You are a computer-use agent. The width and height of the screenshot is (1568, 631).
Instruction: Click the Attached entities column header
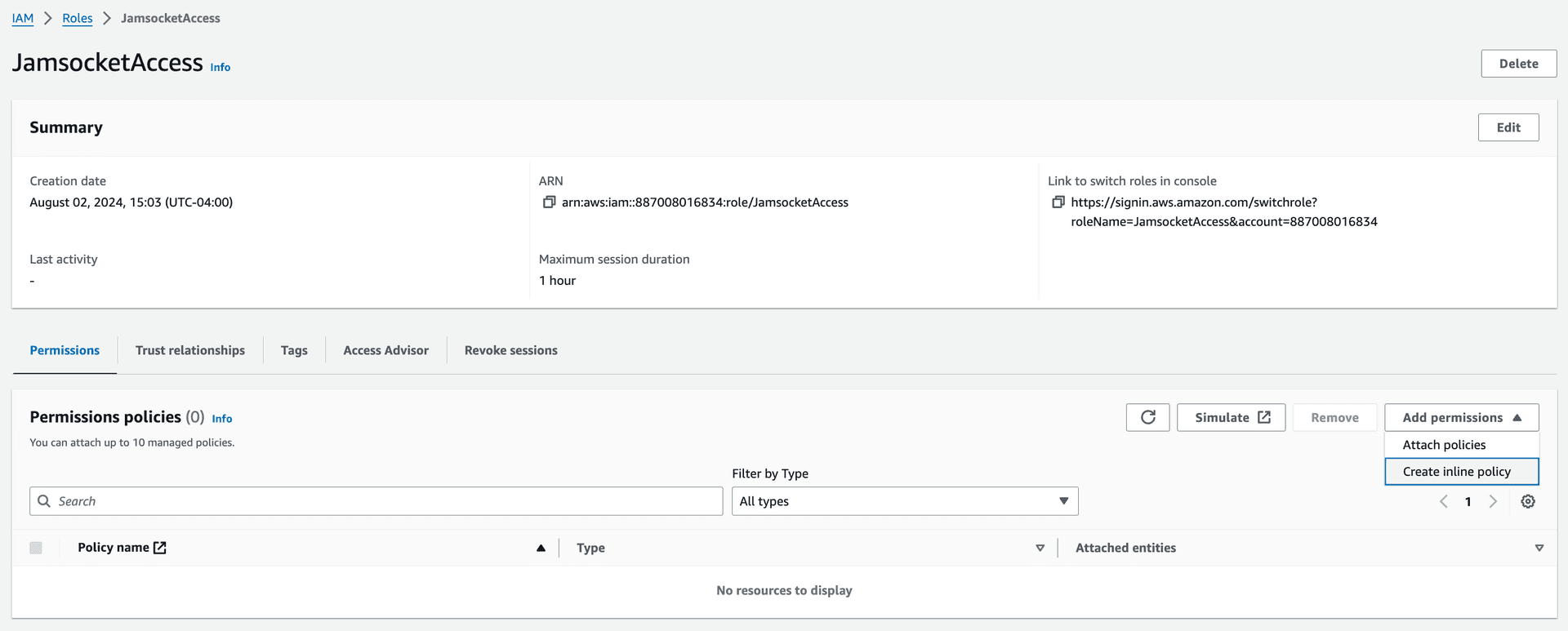(1125, 548)
